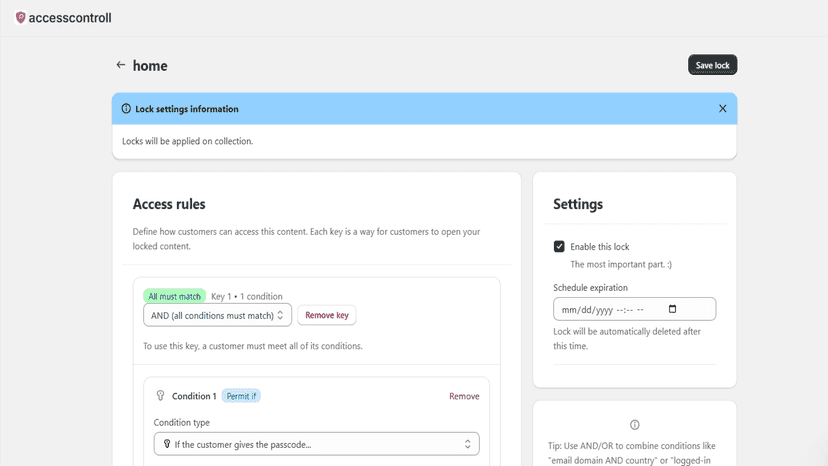Click the 'Condition 1' label
828x466 pixels.
pos(194,396)
